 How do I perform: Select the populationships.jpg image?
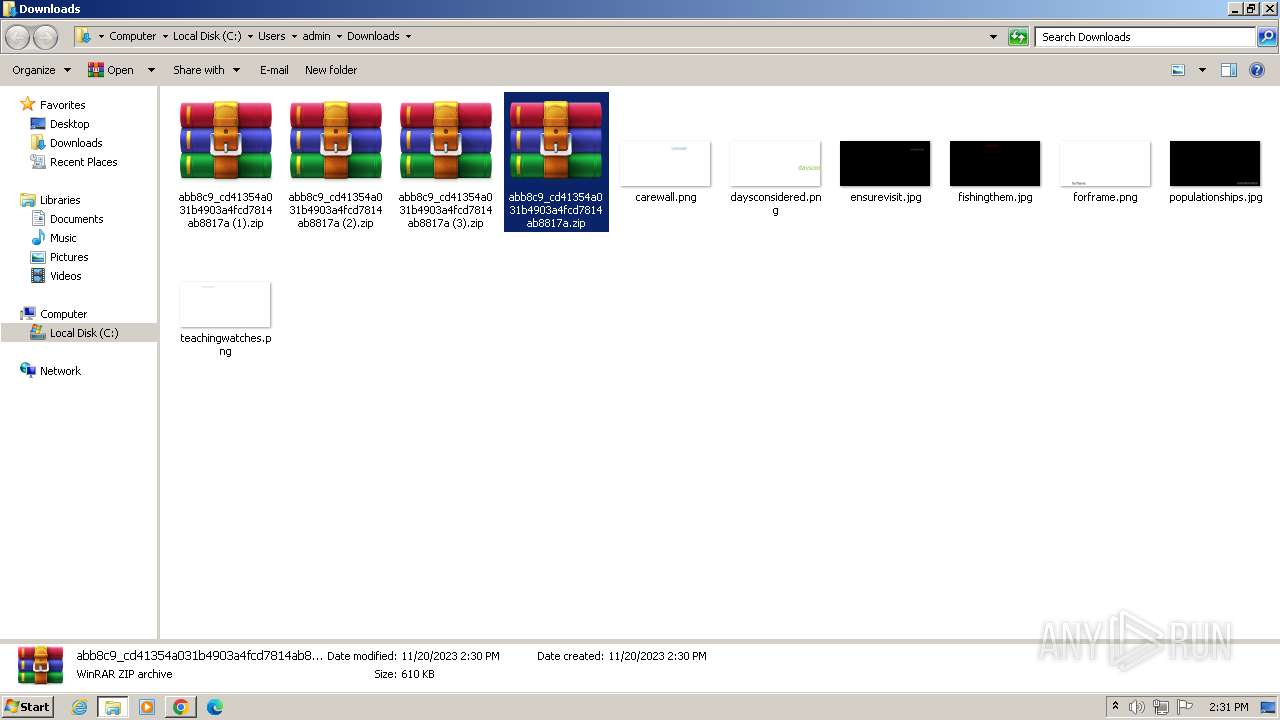coord(1216,170)
